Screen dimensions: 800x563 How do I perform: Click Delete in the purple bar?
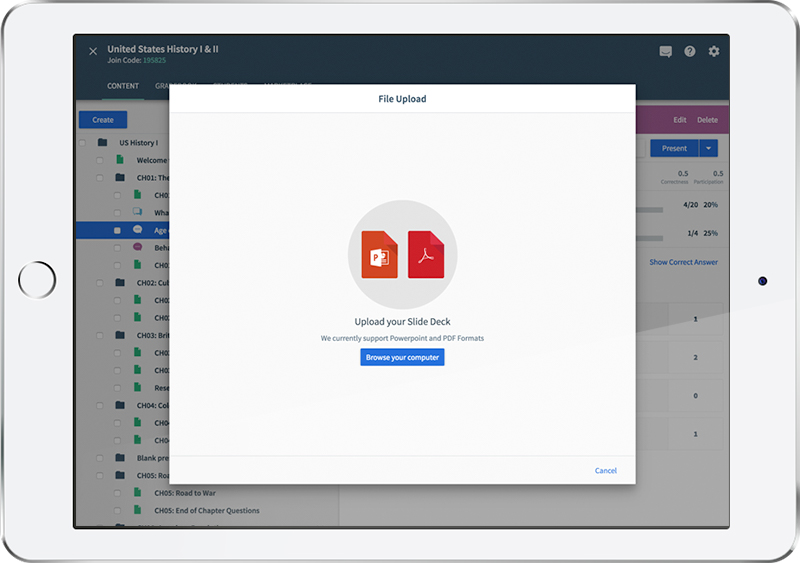tap(707, 119)
